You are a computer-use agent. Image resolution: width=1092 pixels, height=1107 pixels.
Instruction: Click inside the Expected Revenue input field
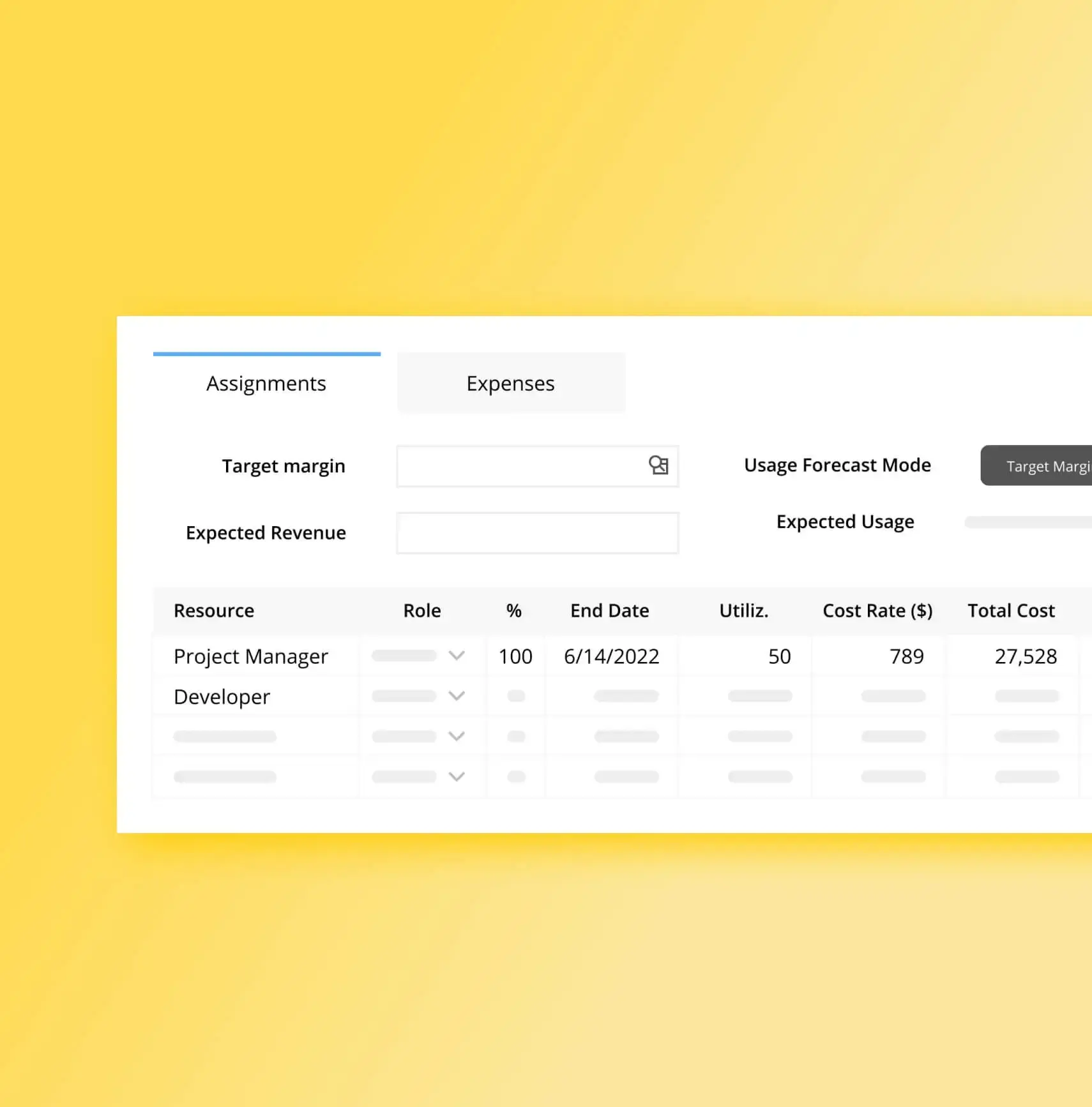pyautogui.click(x=536, y=532)
